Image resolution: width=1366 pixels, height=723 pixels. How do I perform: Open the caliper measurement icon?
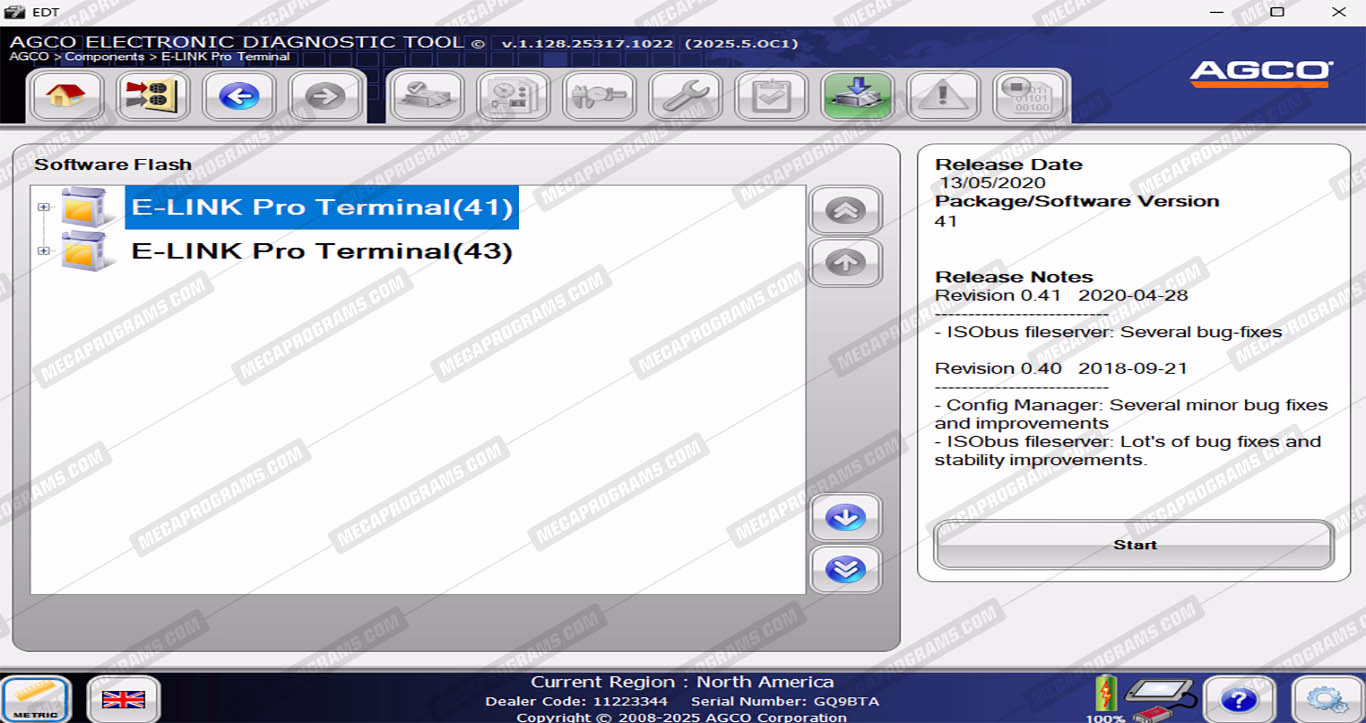tap(599, 97)
